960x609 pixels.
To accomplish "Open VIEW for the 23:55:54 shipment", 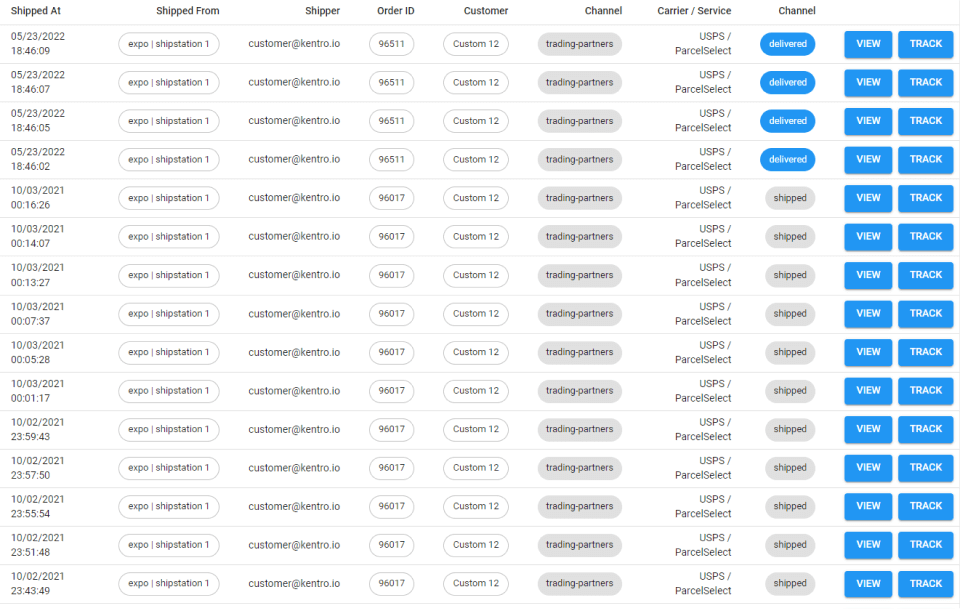I will point(868,507).
